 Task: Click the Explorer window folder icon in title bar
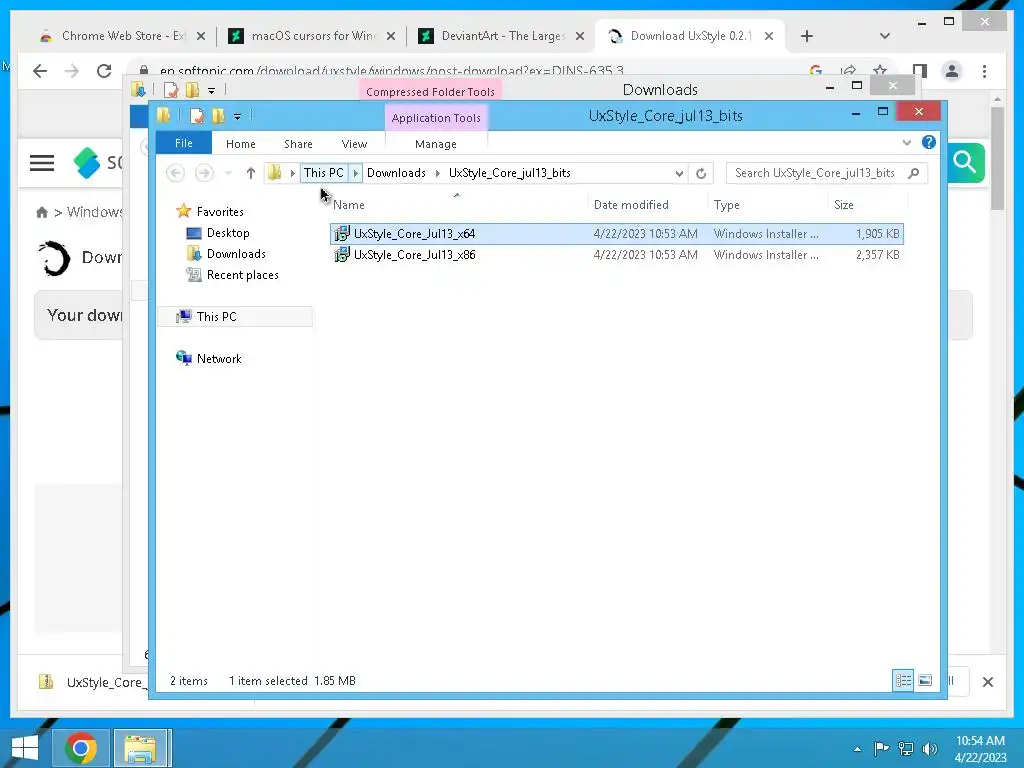[163, 116]
